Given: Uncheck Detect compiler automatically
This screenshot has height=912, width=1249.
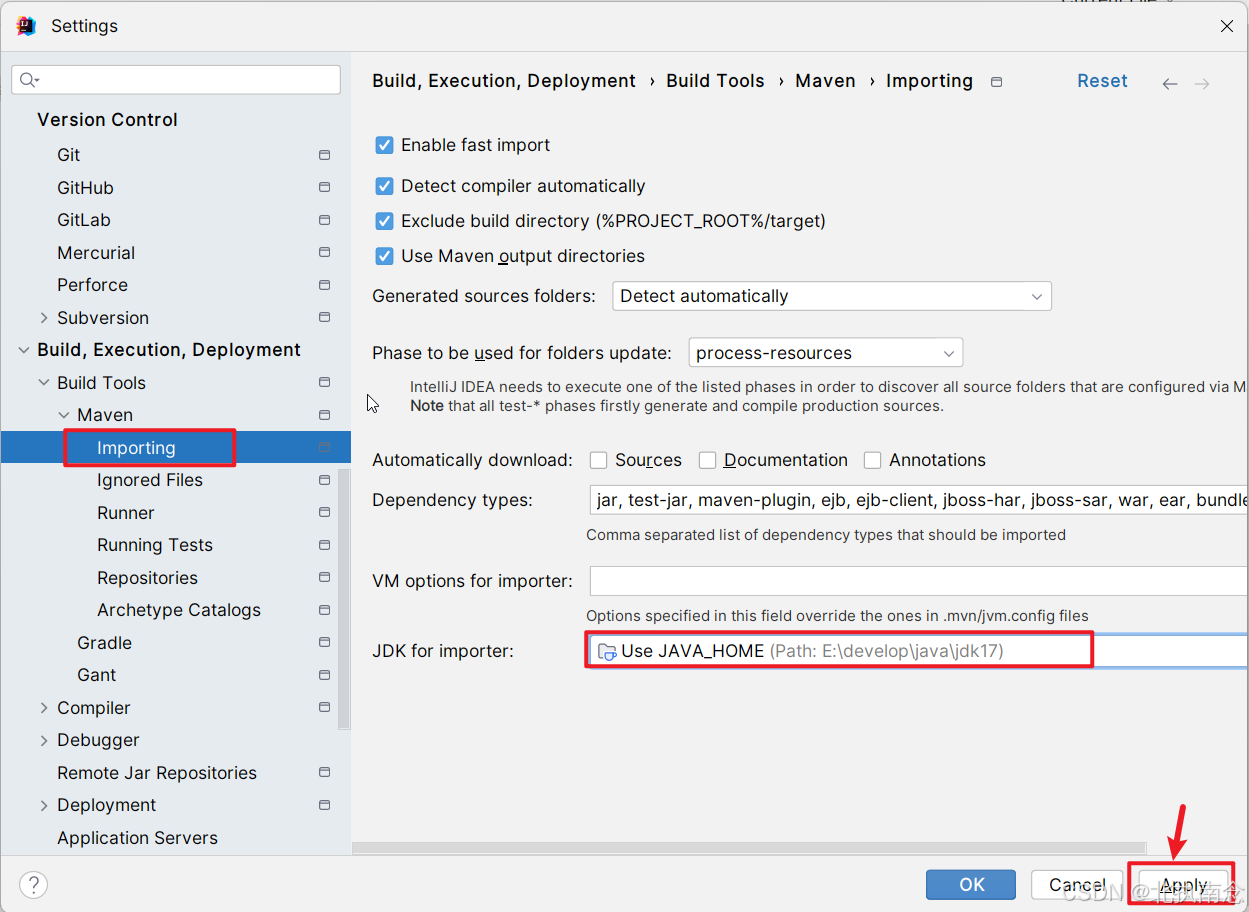Looking at the screenshot, I should coord(384,186).
